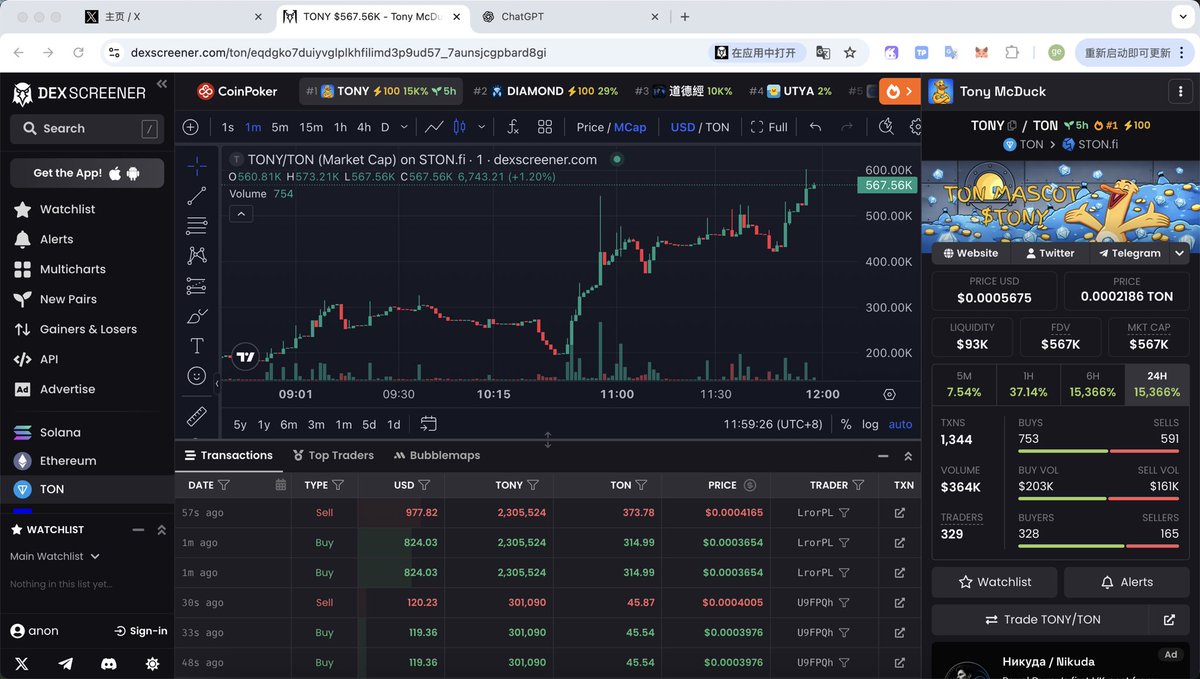1200x679 pixels.
Task: Switch to the ChatGPT browser tab
Action: tap(570, 17)
